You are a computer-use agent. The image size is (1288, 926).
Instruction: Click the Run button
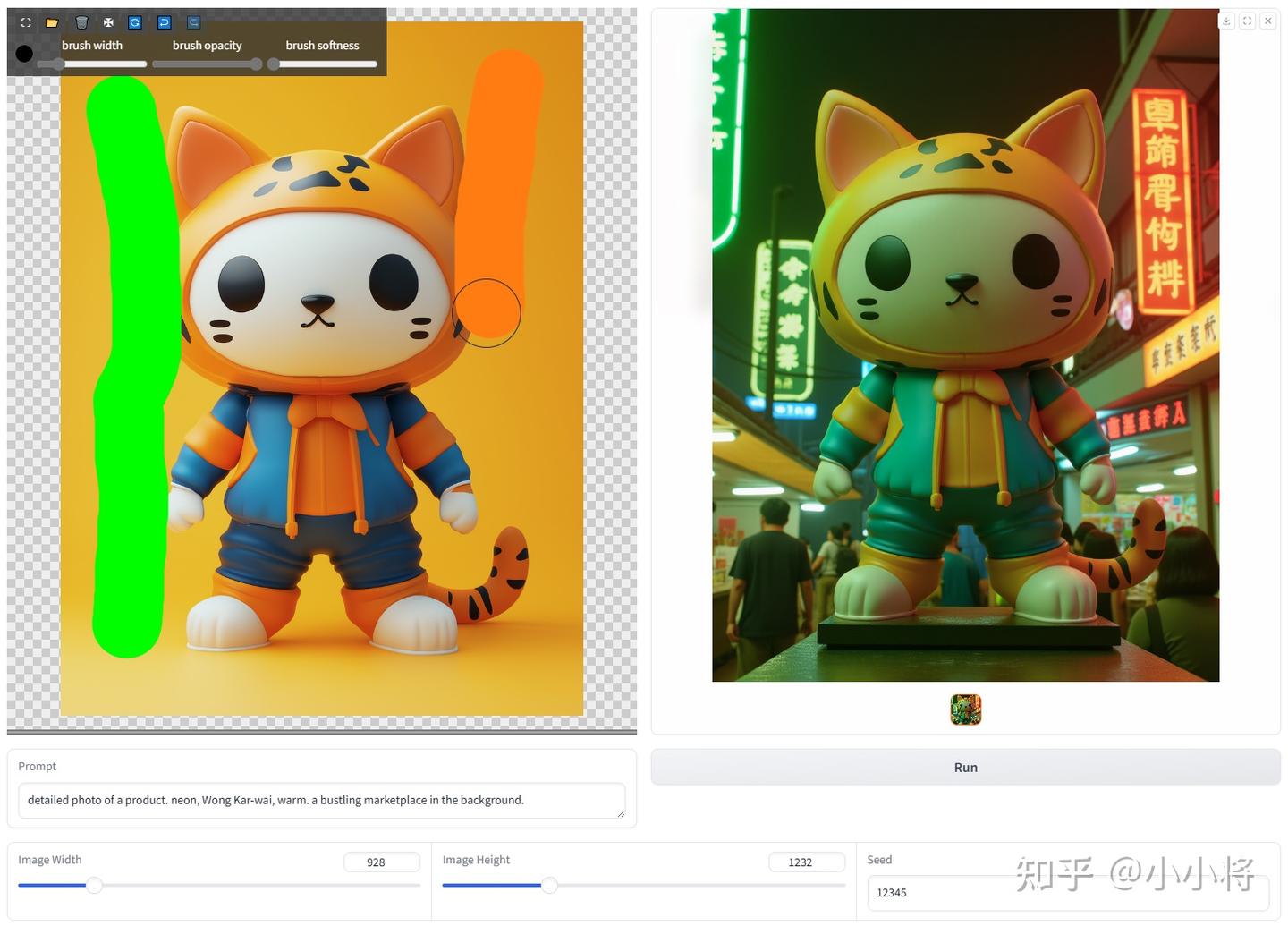[966, 768]
